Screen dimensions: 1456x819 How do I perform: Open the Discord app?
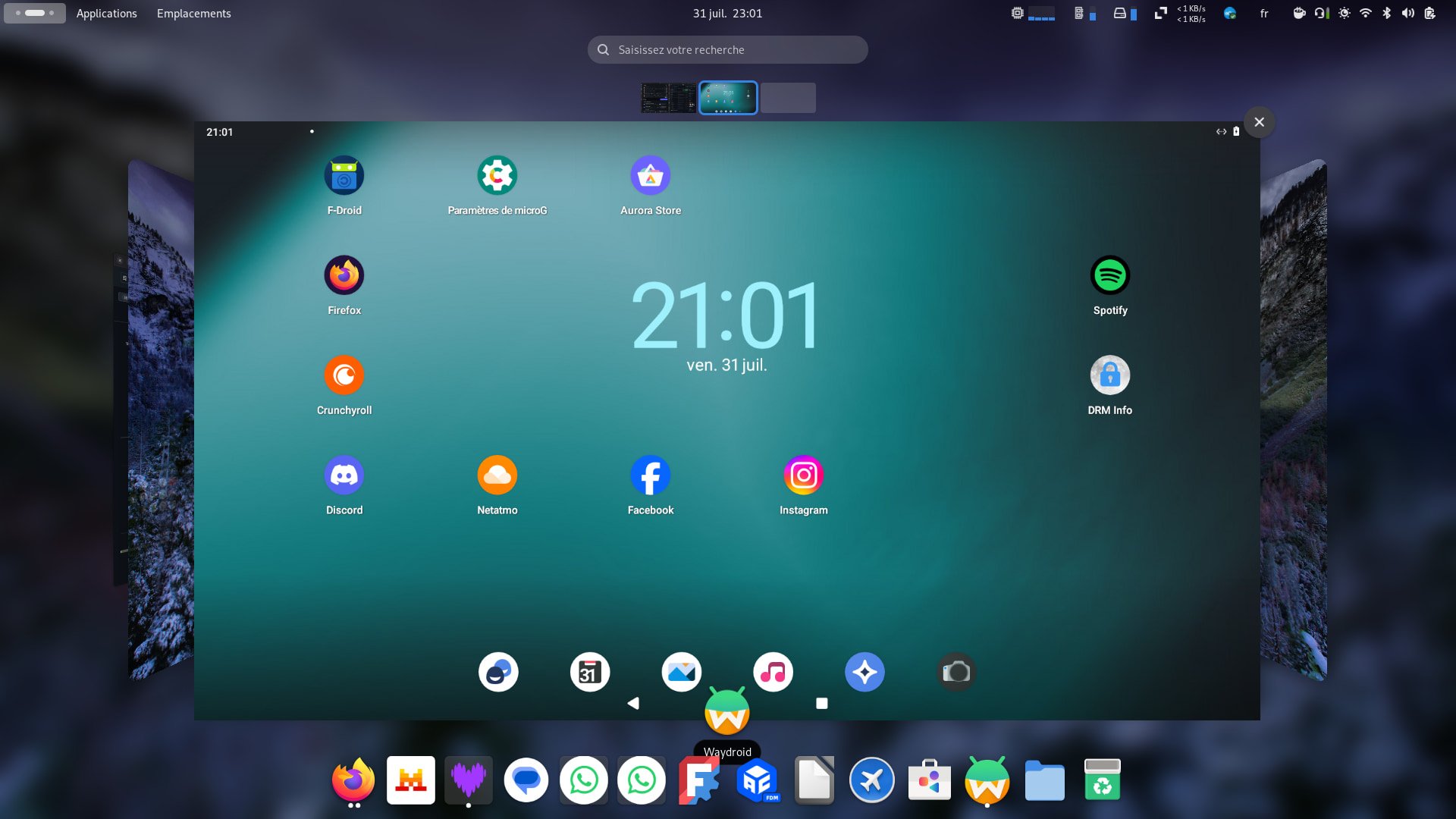pos(344,475)
